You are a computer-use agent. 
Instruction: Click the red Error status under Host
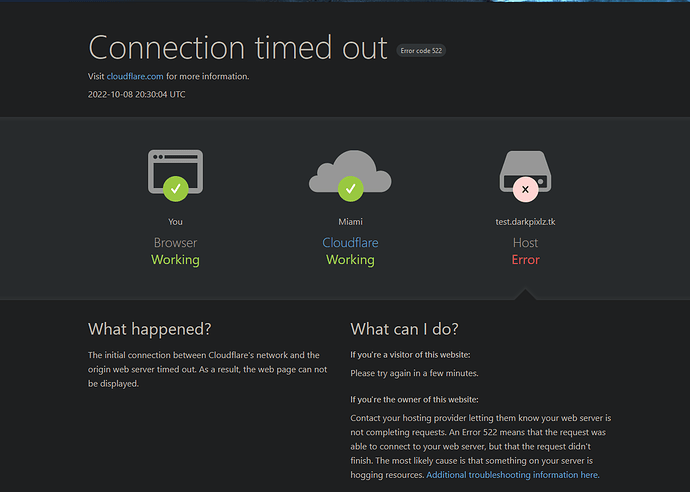coord(525,260)
